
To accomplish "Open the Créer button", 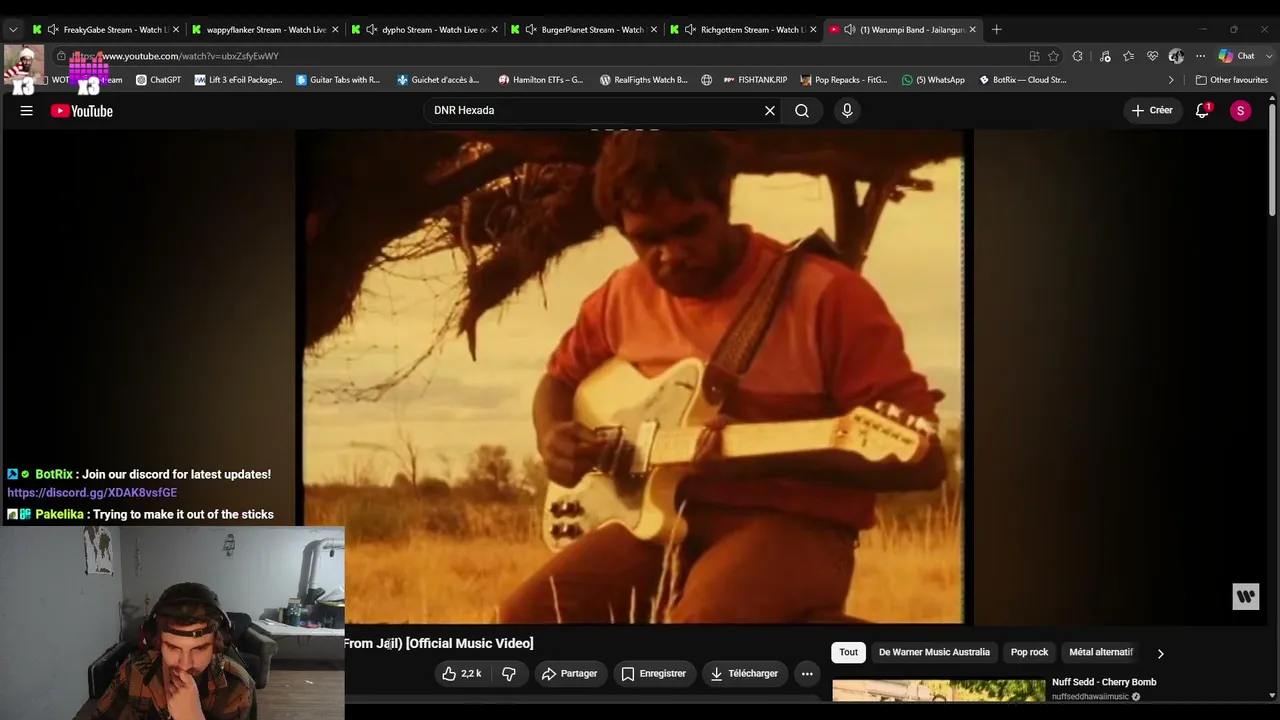I will (1152, 111).
